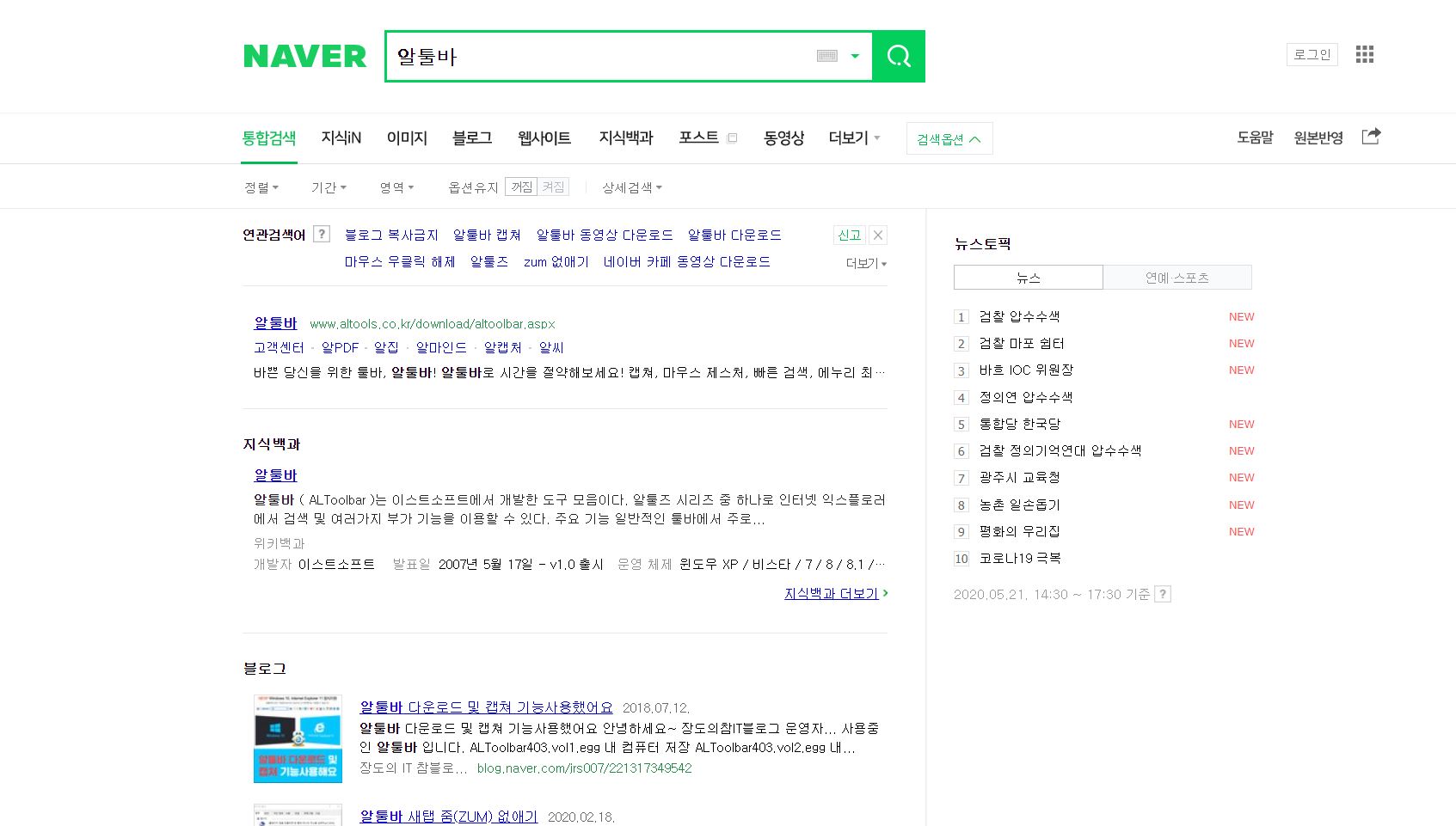Click the 고객센터 sublink
Image resolution: width=1456 pixels, height=826 pixels.
click(x=279, y=347)
